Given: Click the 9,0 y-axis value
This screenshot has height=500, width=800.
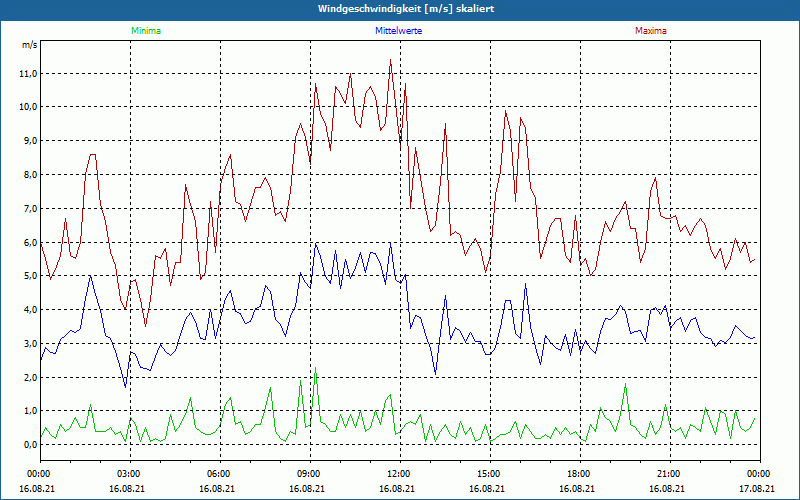Looking at the screenshot, I should [x=30, y=141].
